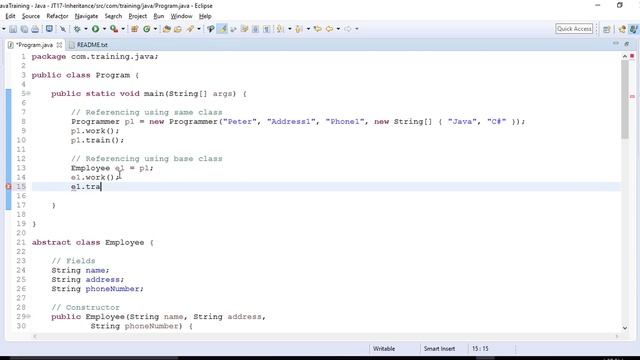
Task: Click the Forward navigation arrow icon
Action: (348, 29)
